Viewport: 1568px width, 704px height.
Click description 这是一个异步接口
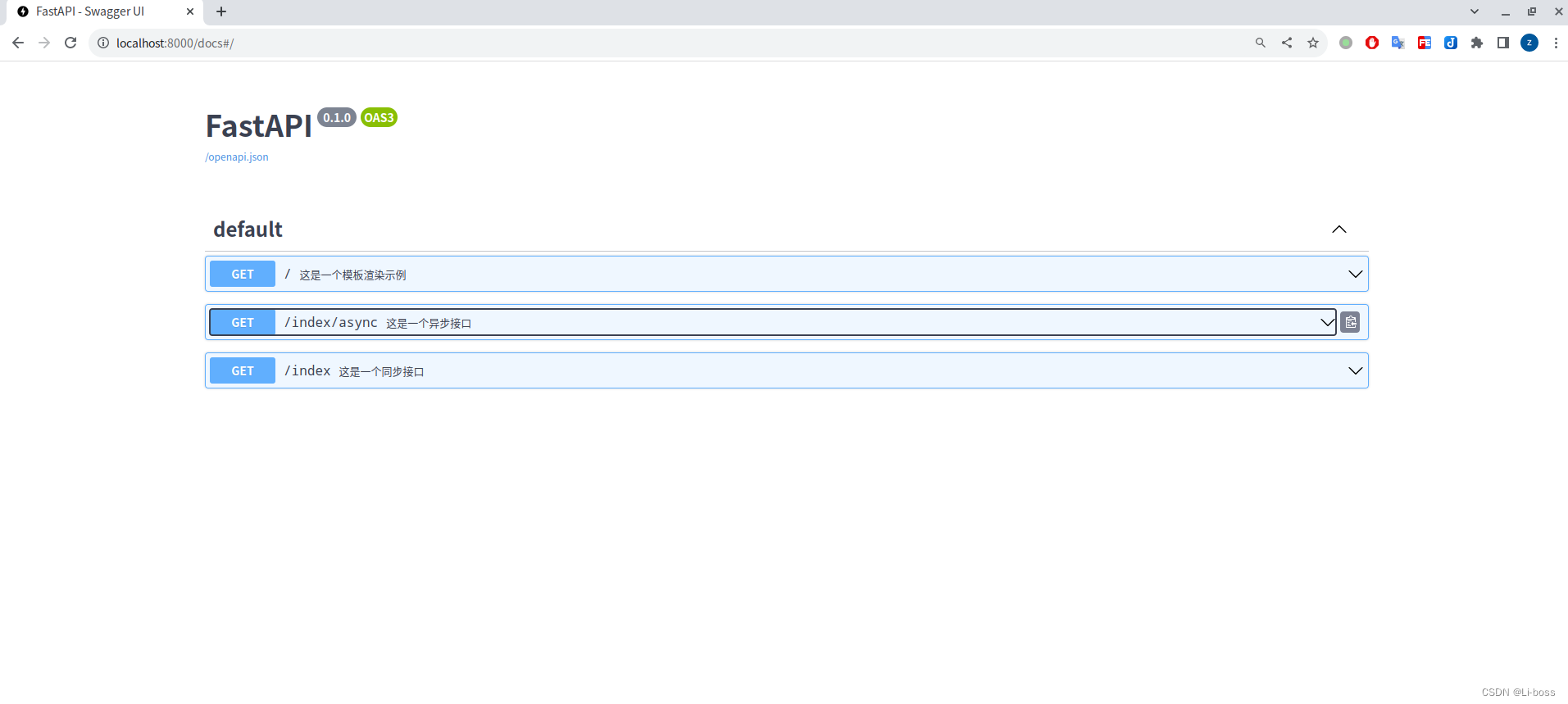429,324
